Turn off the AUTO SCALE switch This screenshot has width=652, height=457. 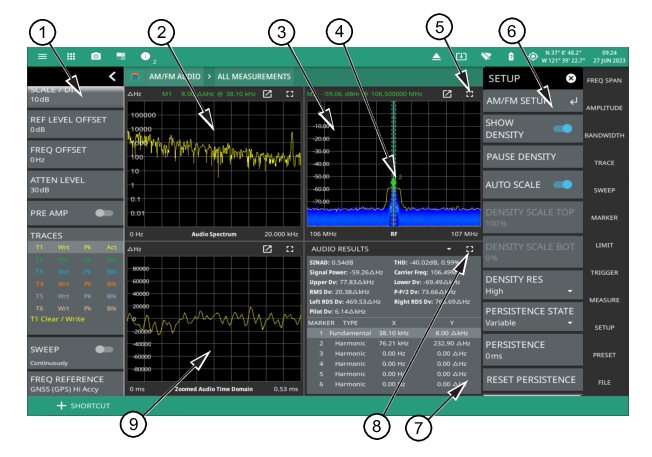[565, 185]
